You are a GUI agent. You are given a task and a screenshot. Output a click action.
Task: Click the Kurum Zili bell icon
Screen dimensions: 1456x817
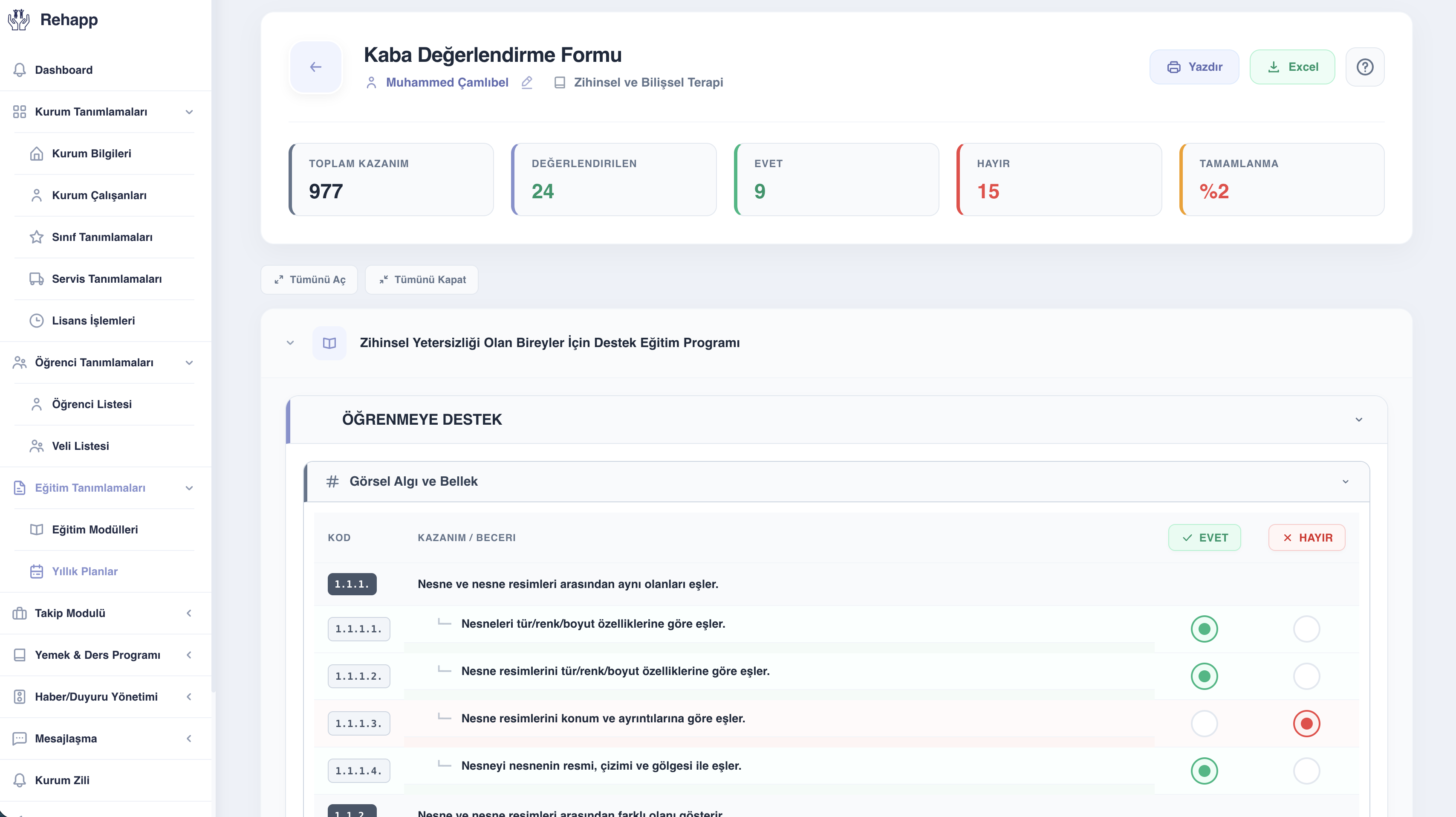pos(20,780)
